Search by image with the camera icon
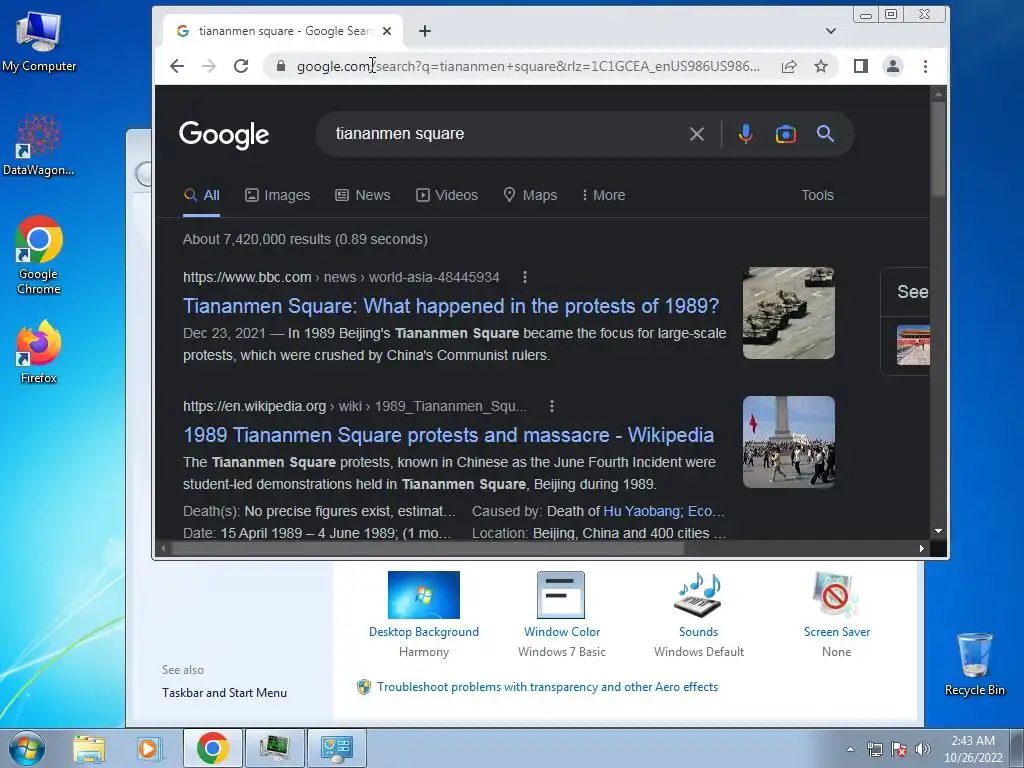This screenshot has width=1024, height=768. (786, 134)
